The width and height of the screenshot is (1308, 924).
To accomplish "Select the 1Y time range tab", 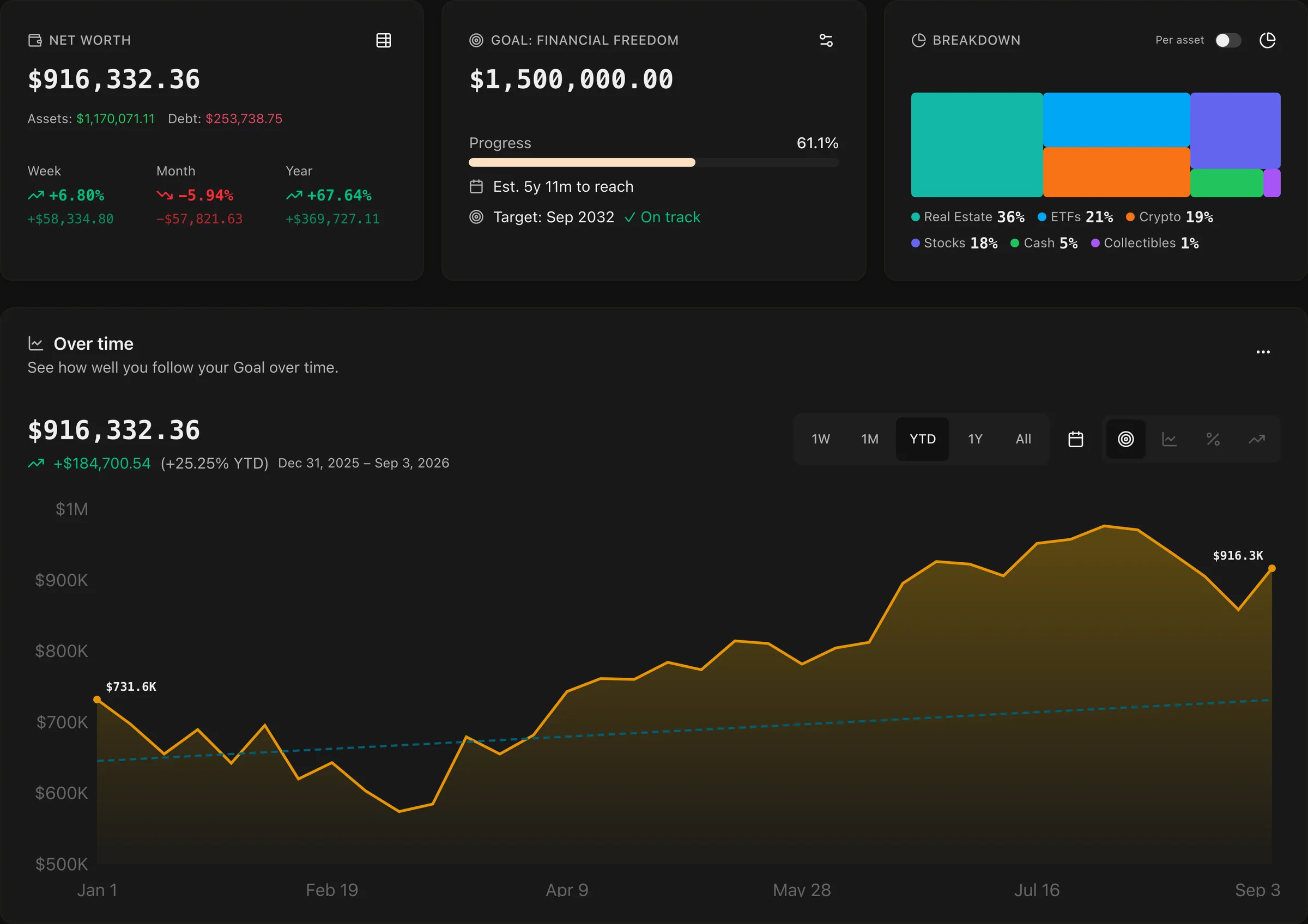I will (976, 439).
